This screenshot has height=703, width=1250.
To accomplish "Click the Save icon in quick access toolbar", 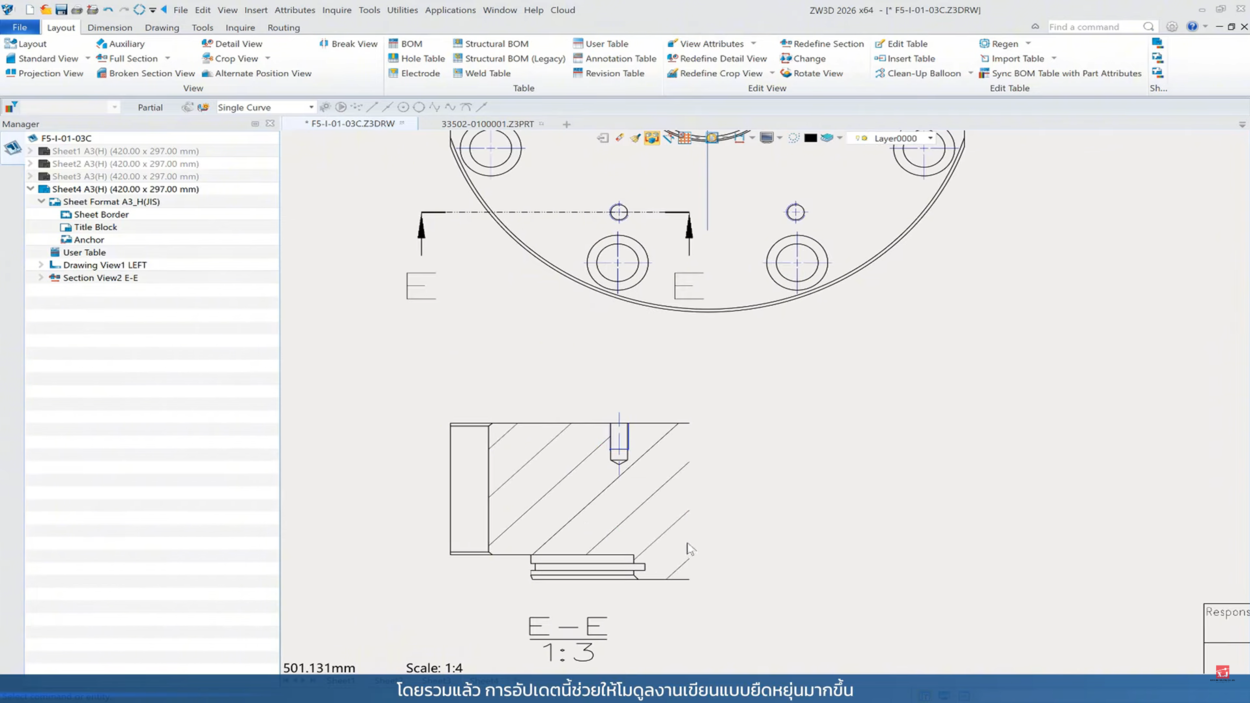I will pyautogui.click(x=61, y=10).
